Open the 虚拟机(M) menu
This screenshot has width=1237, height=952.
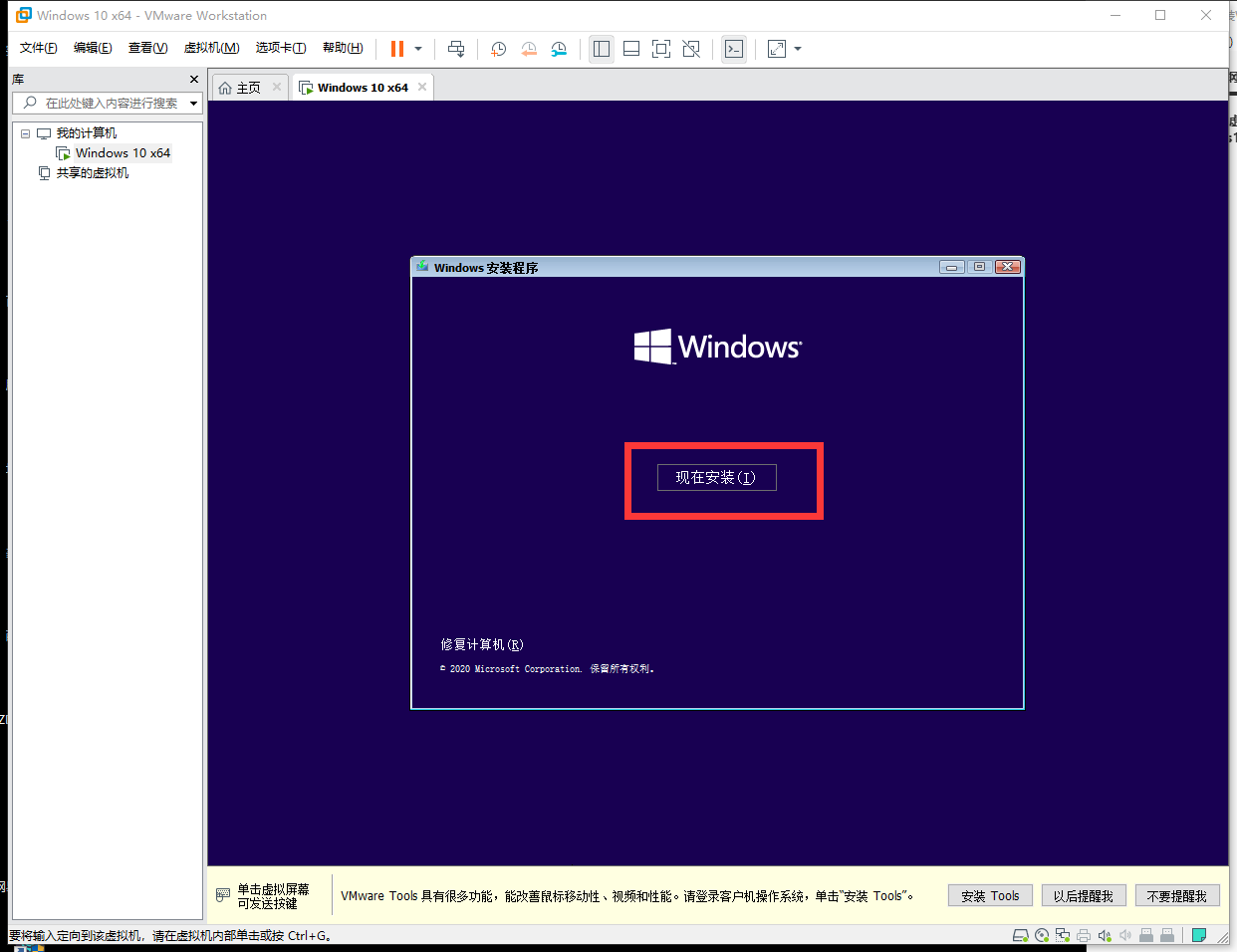[x=211, y=48]
